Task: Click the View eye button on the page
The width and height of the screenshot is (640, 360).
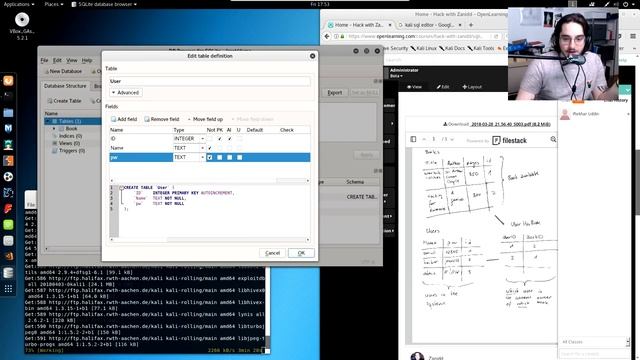Action: click(x=414, y=87)
